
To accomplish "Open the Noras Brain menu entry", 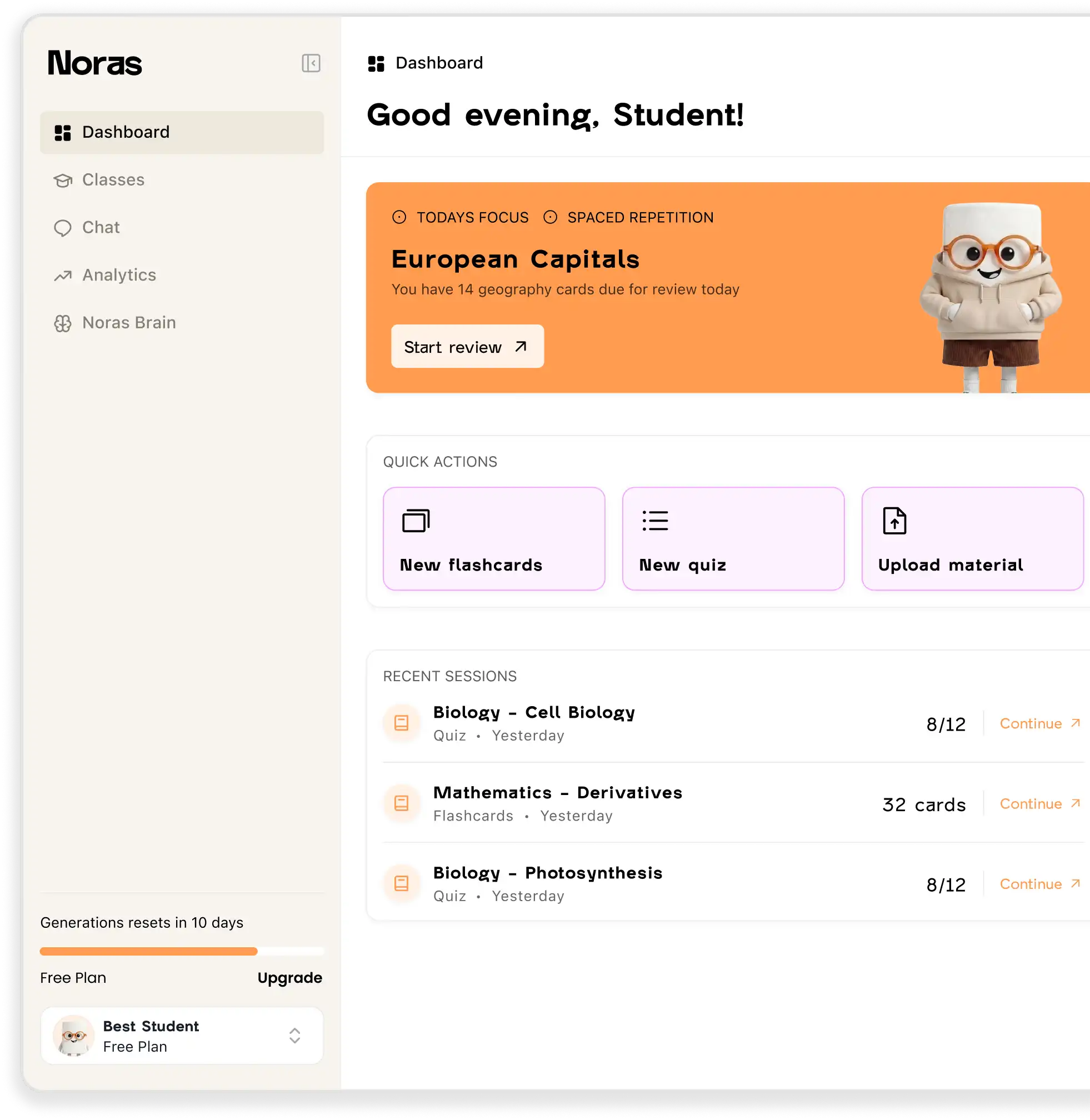I will click(129, 323).
